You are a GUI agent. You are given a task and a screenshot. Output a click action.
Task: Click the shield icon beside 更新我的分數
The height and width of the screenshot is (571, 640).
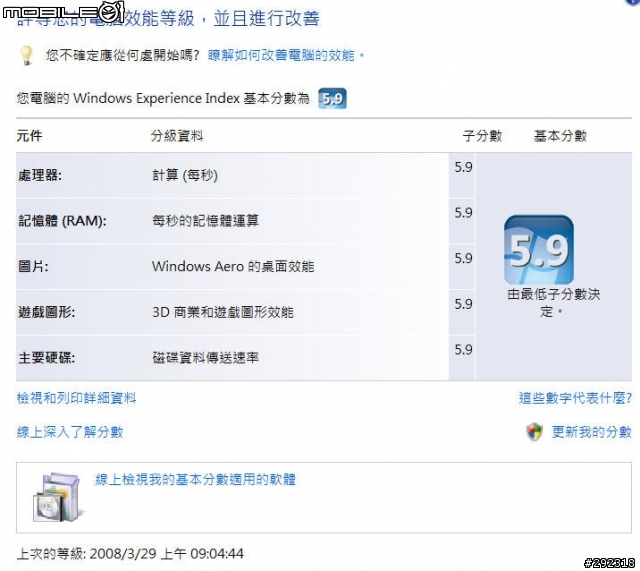(534, 432)
